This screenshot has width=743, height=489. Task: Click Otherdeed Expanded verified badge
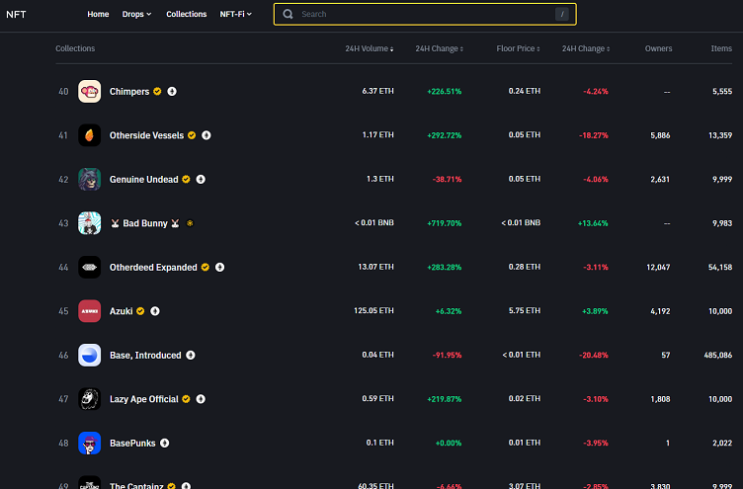pyautogui.click(x=205, y=267)
